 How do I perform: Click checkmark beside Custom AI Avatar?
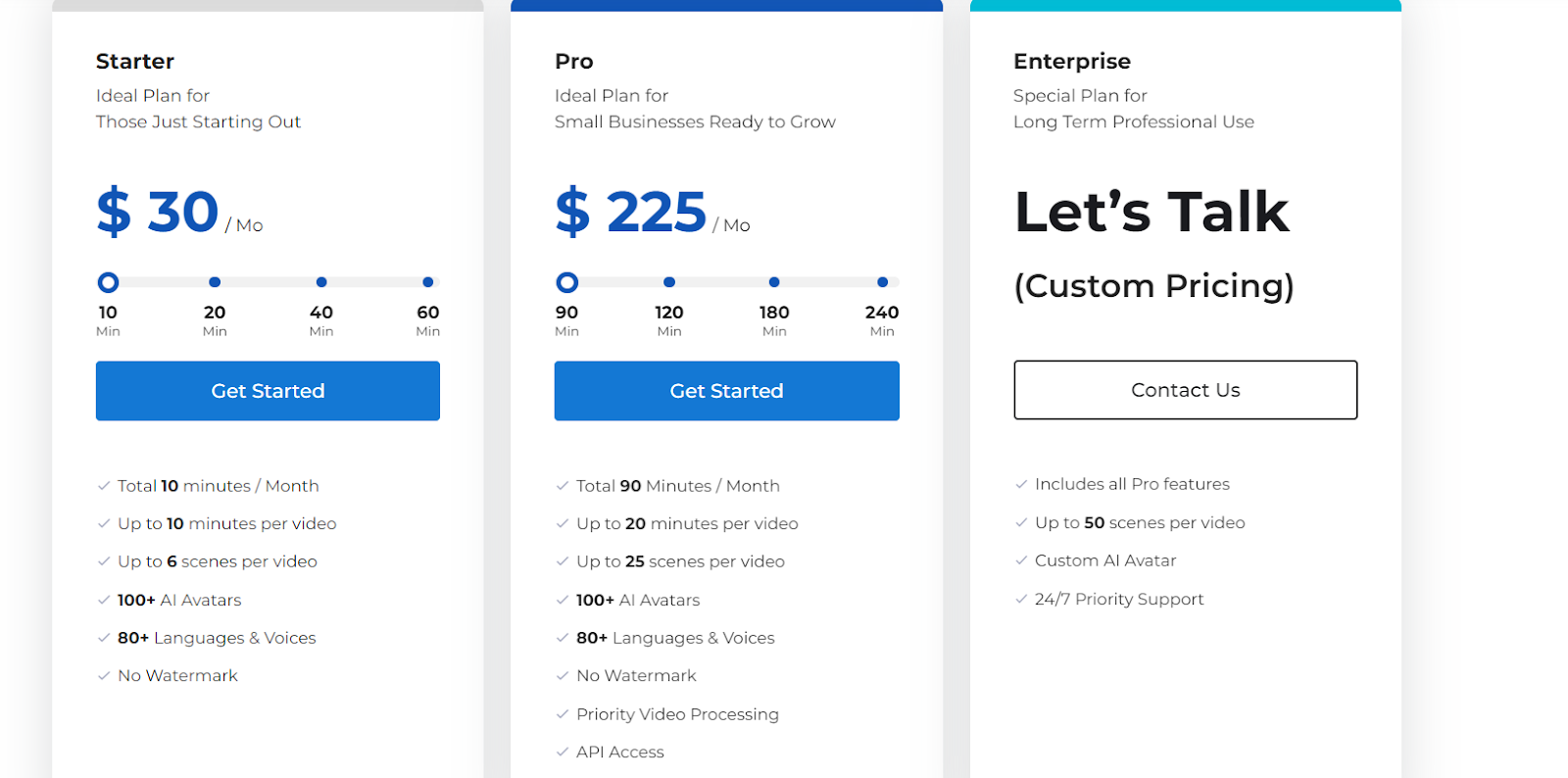(x=1021, y=560)
